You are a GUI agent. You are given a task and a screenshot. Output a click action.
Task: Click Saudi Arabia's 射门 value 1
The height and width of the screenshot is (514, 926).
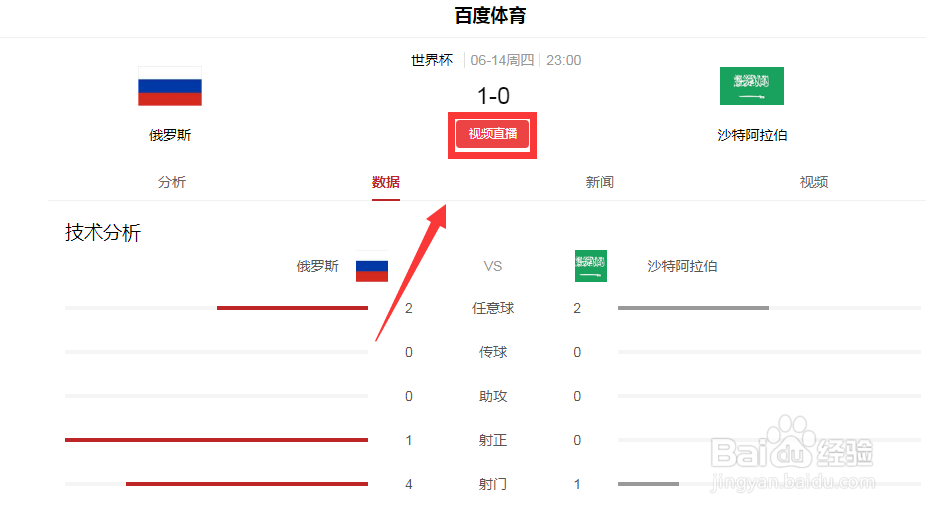577,484
